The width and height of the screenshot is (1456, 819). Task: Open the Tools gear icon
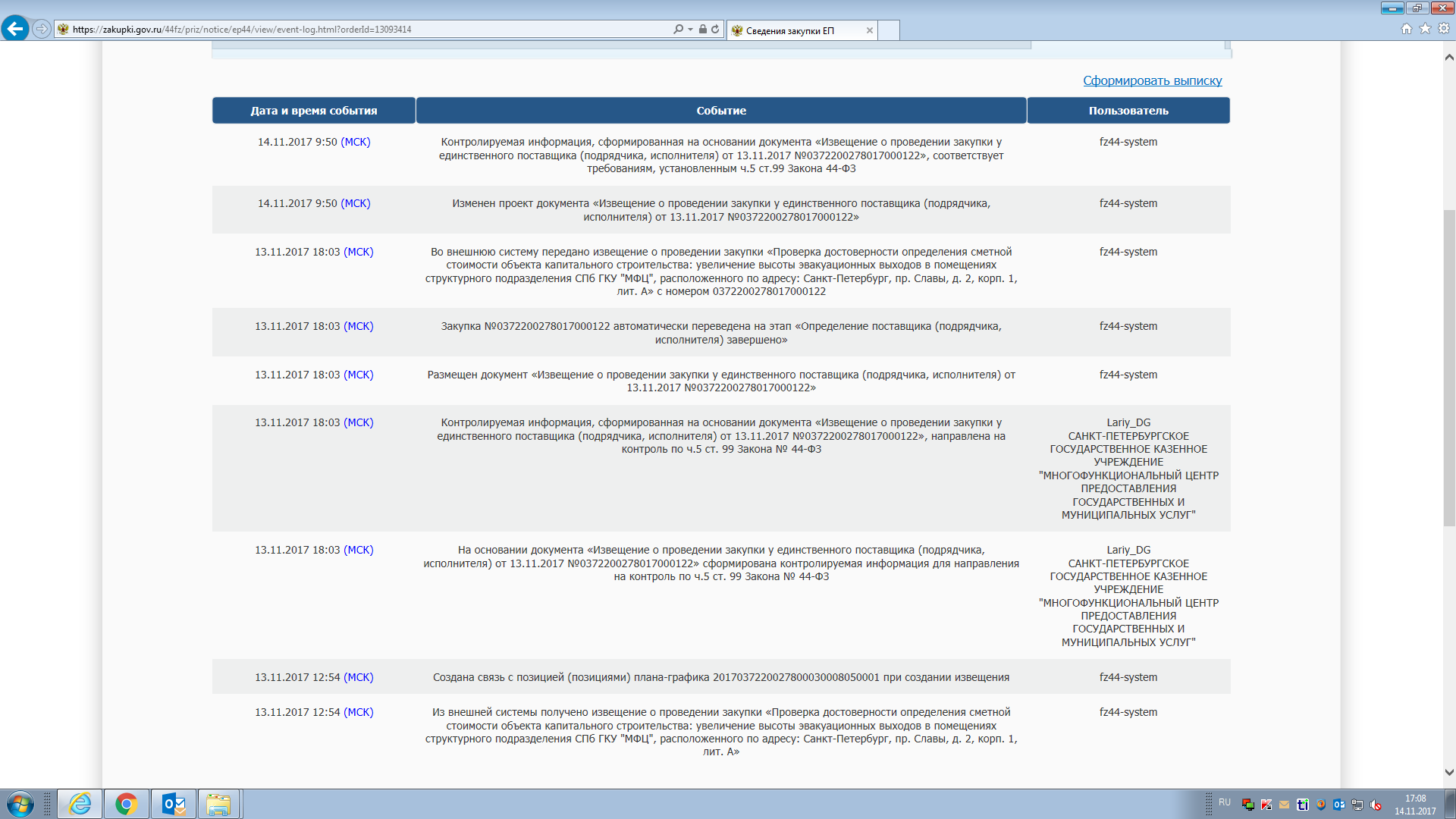1444,29
